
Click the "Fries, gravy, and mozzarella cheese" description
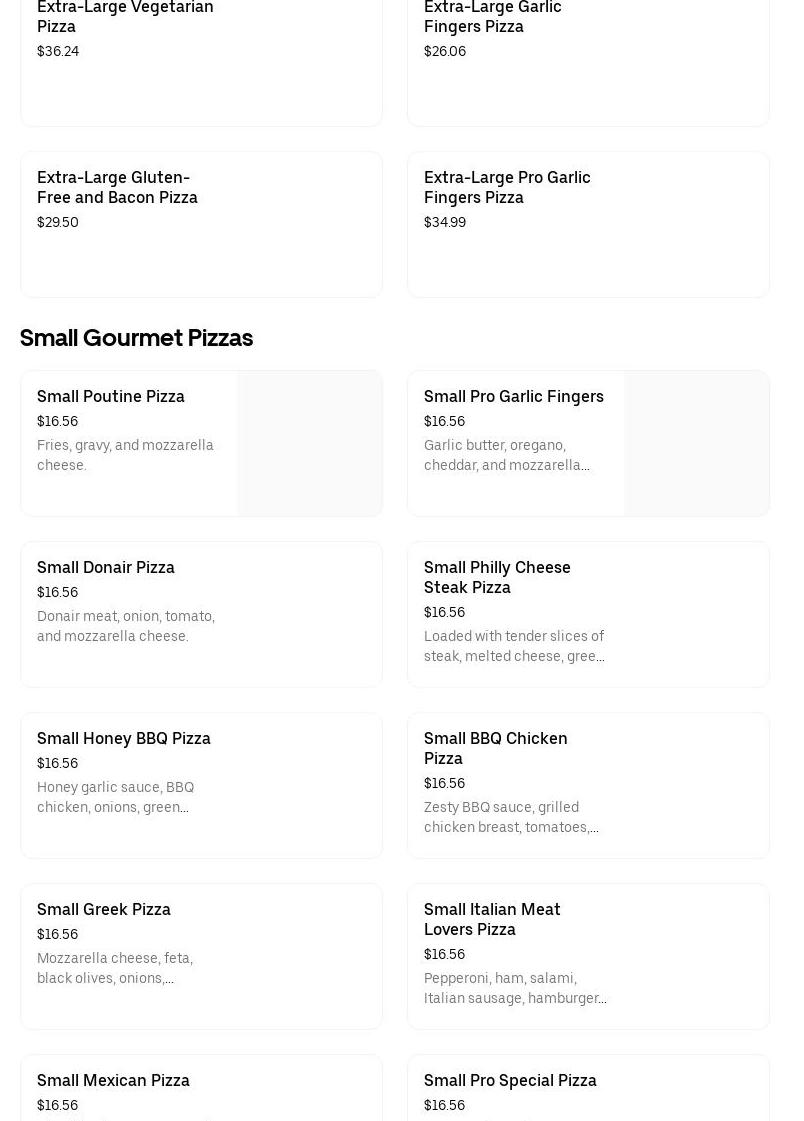pyautogui.click(x=125, y=455)
